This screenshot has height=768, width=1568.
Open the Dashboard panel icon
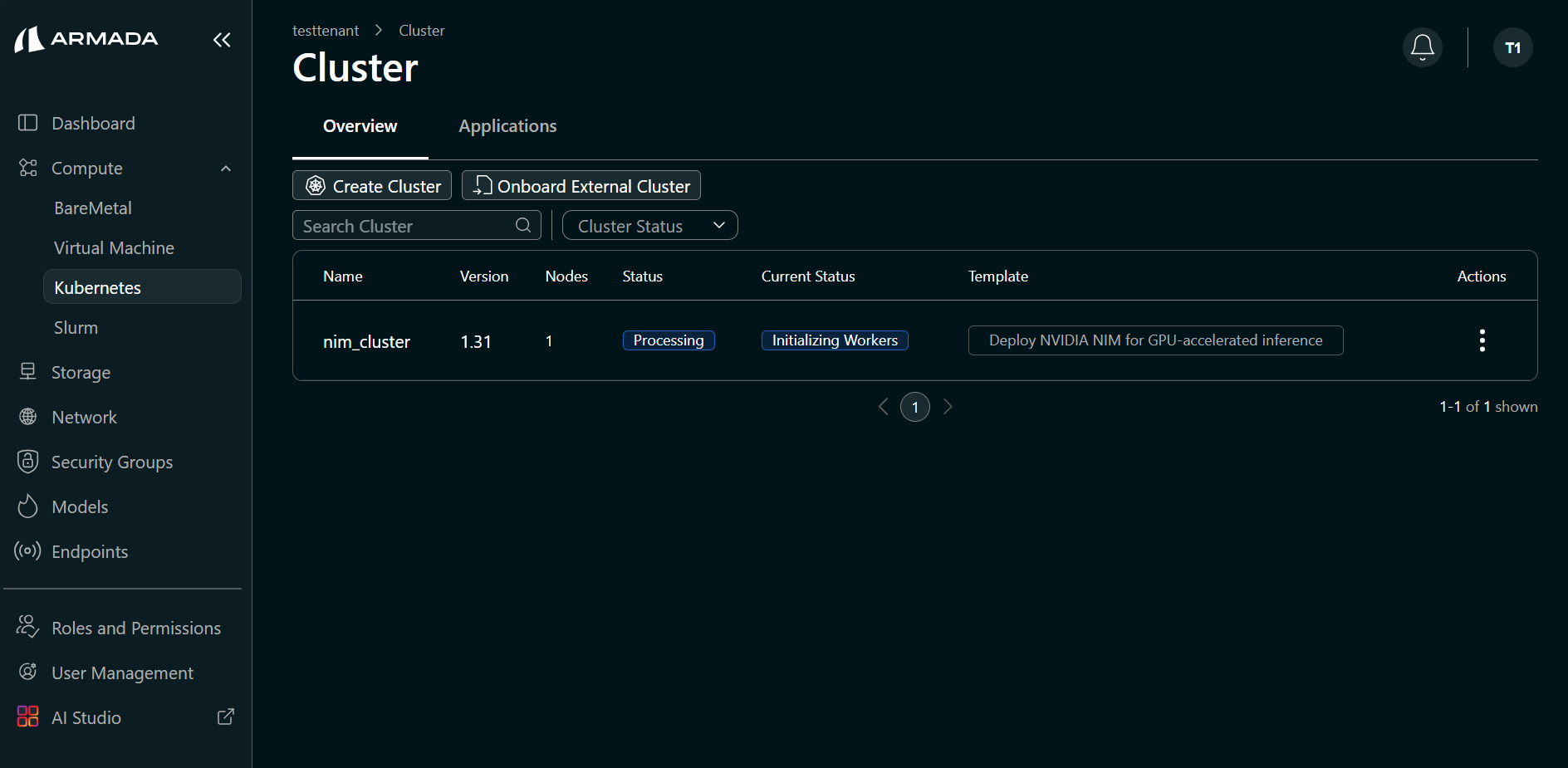tap(27, 122)
